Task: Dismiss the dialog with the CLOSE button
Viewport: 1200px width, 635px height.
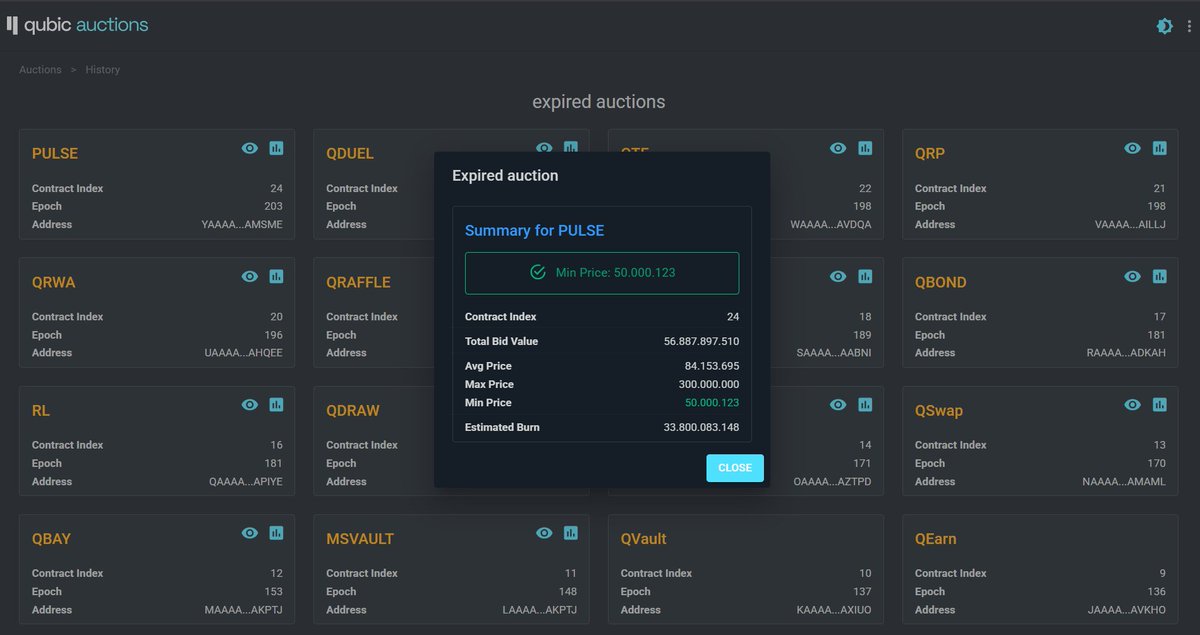Action: [735, 467]
